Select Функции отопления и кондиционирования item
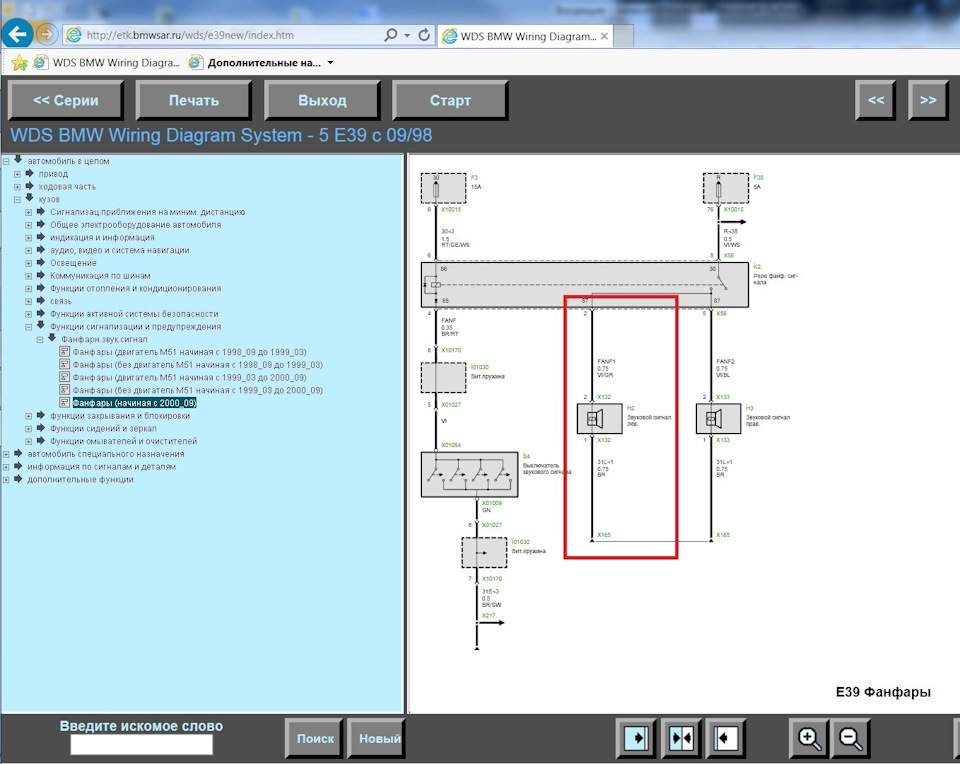The height and width of the screenshot is (764, 960). pos(135,288)
